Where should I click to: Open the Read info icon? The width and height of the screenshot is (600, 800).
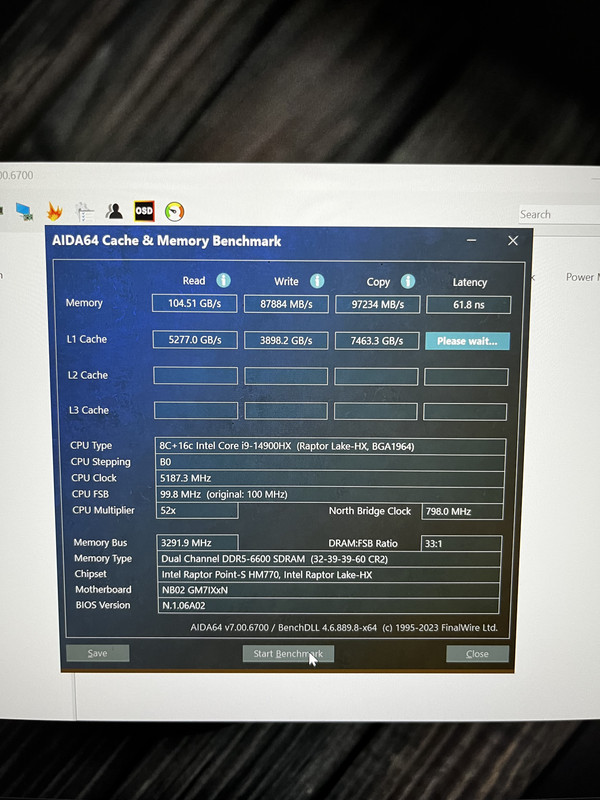point(223,280)
